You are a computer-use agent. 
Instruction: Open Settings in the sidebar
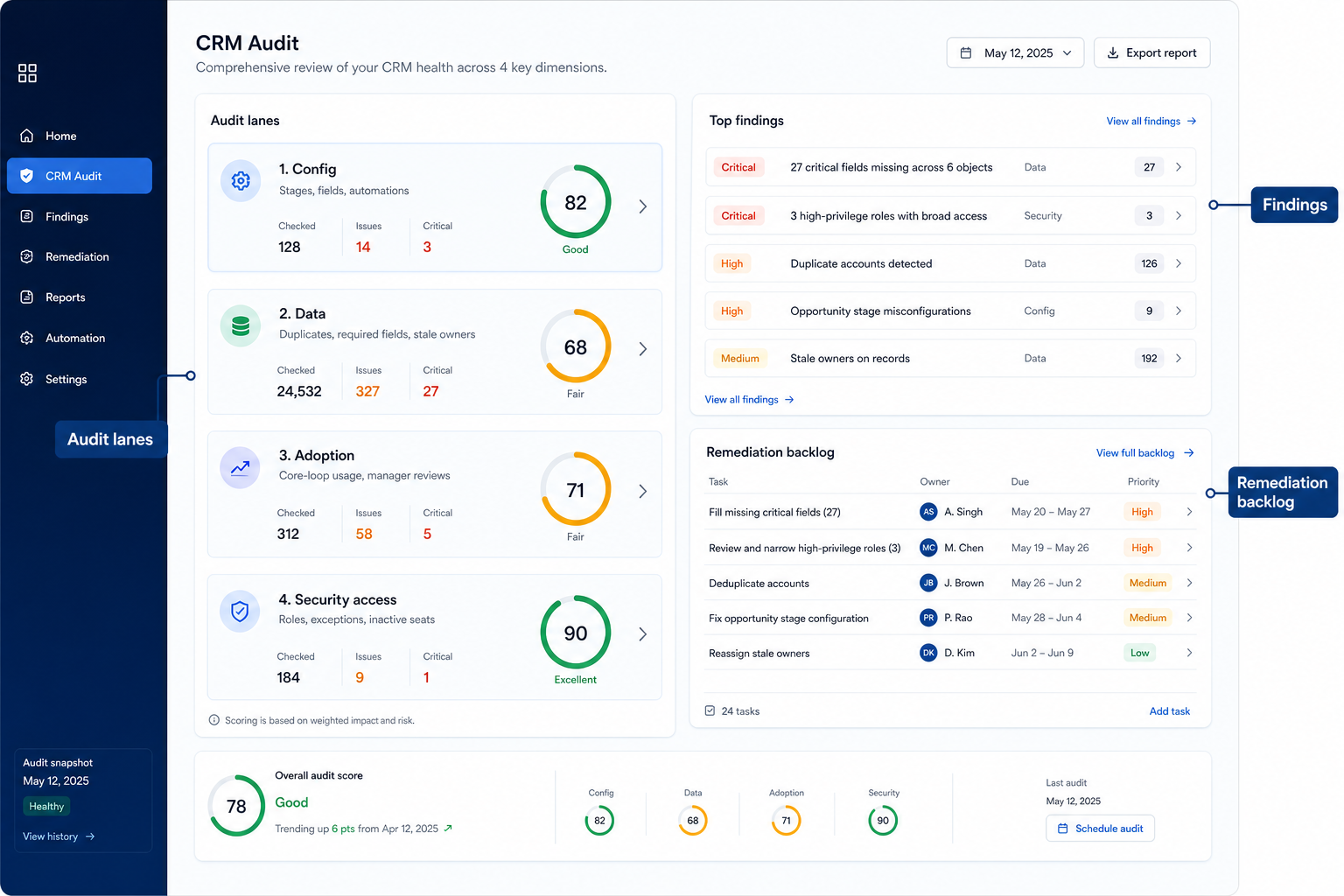point(80,379)
